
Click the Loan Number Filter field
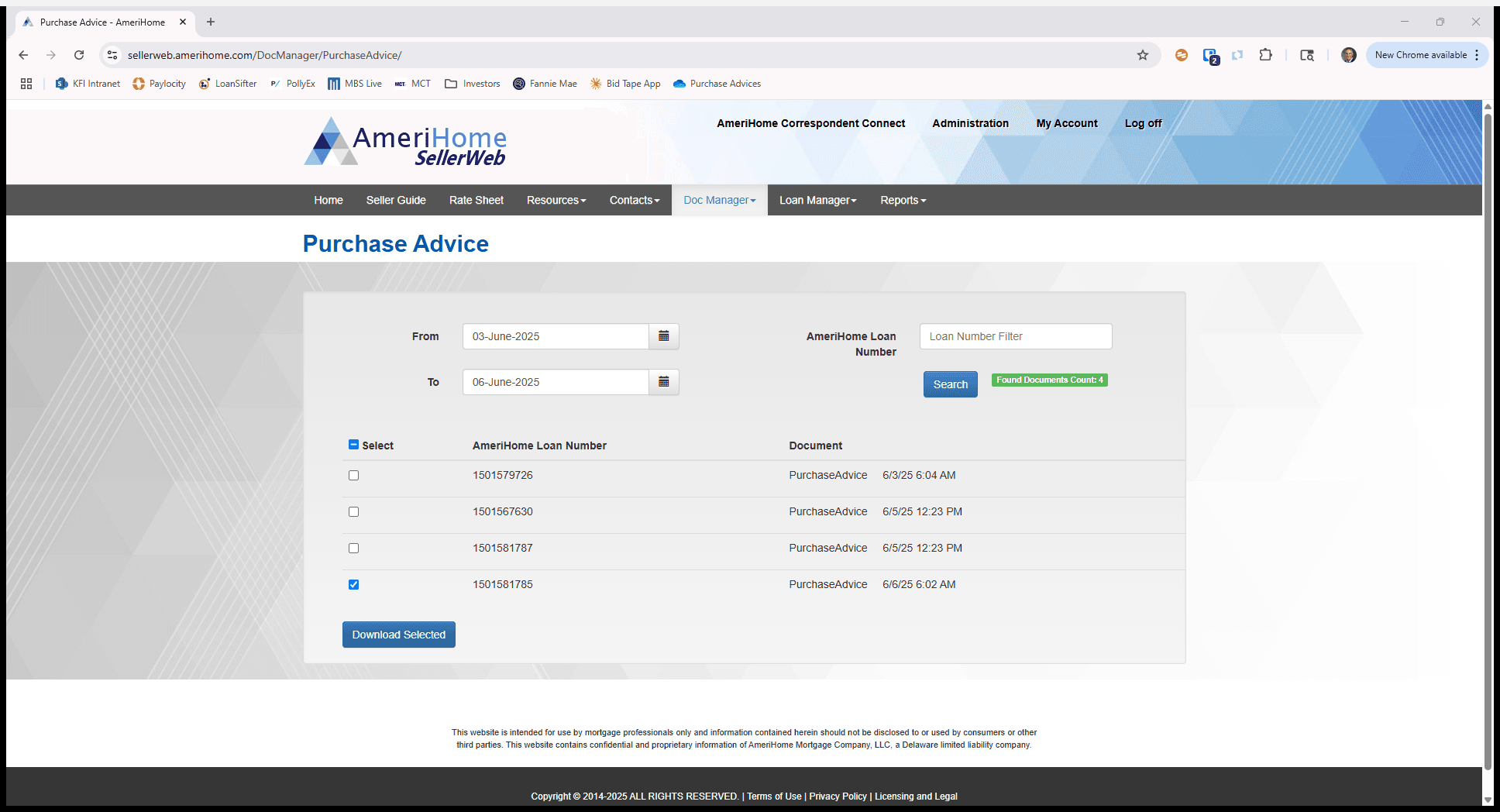click(x=1016, y=336)
